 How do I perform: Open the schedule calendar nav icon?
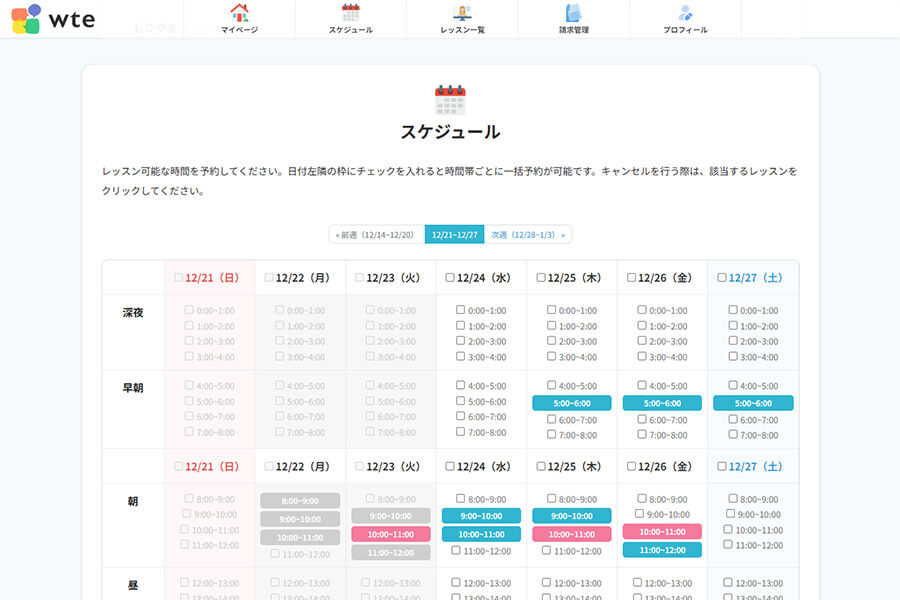coord(350,13)
